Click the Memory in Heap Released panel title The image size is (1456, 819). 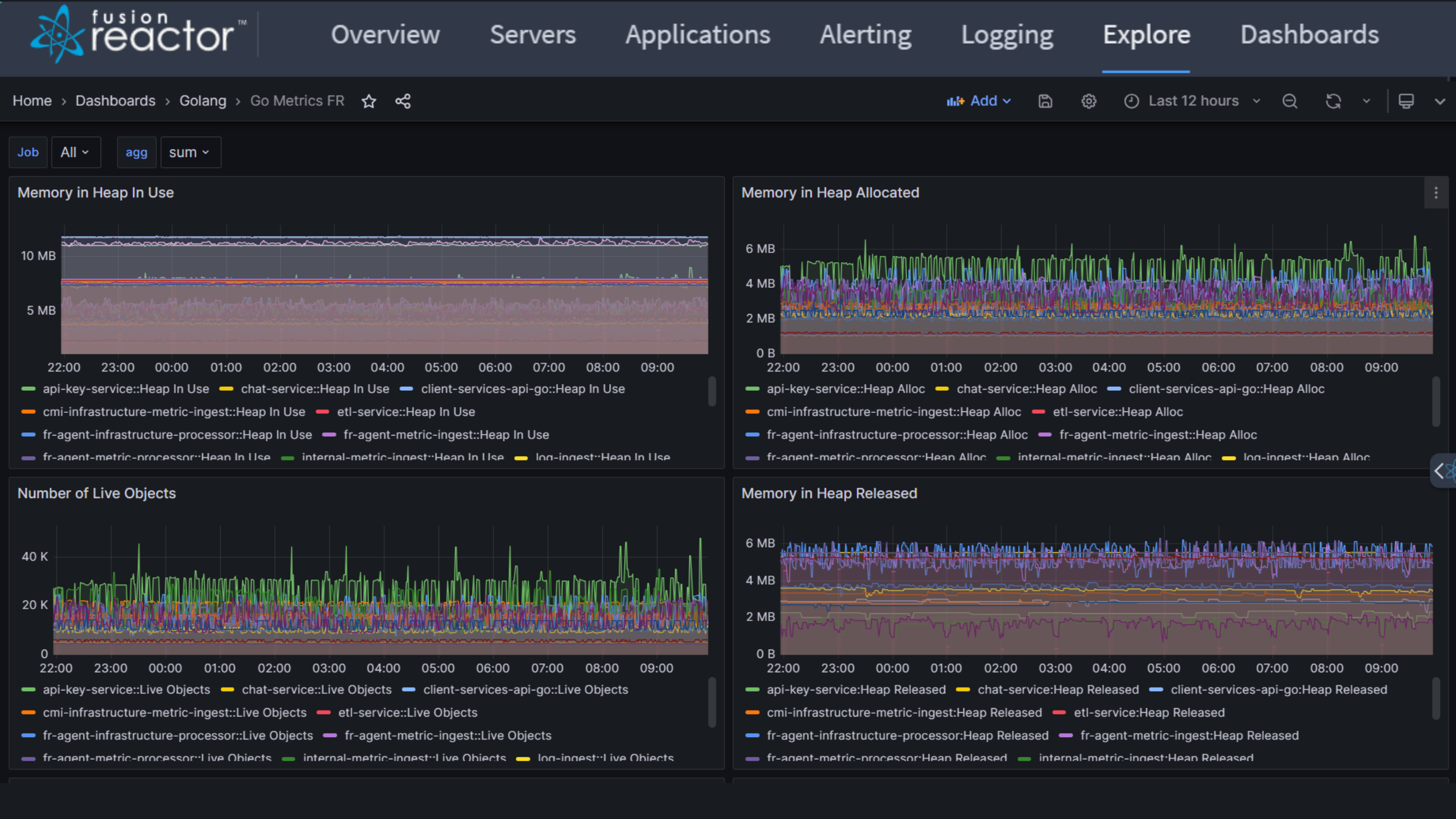[x=829, y=494]
